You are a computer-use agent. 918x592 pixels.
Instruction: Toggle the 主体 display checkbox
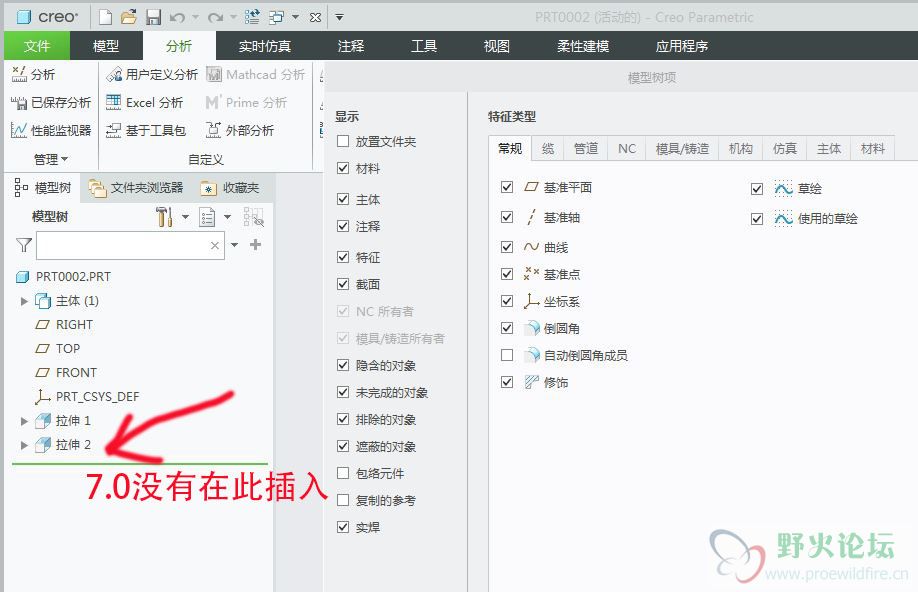pyautogui.click(x=343, y=199)
